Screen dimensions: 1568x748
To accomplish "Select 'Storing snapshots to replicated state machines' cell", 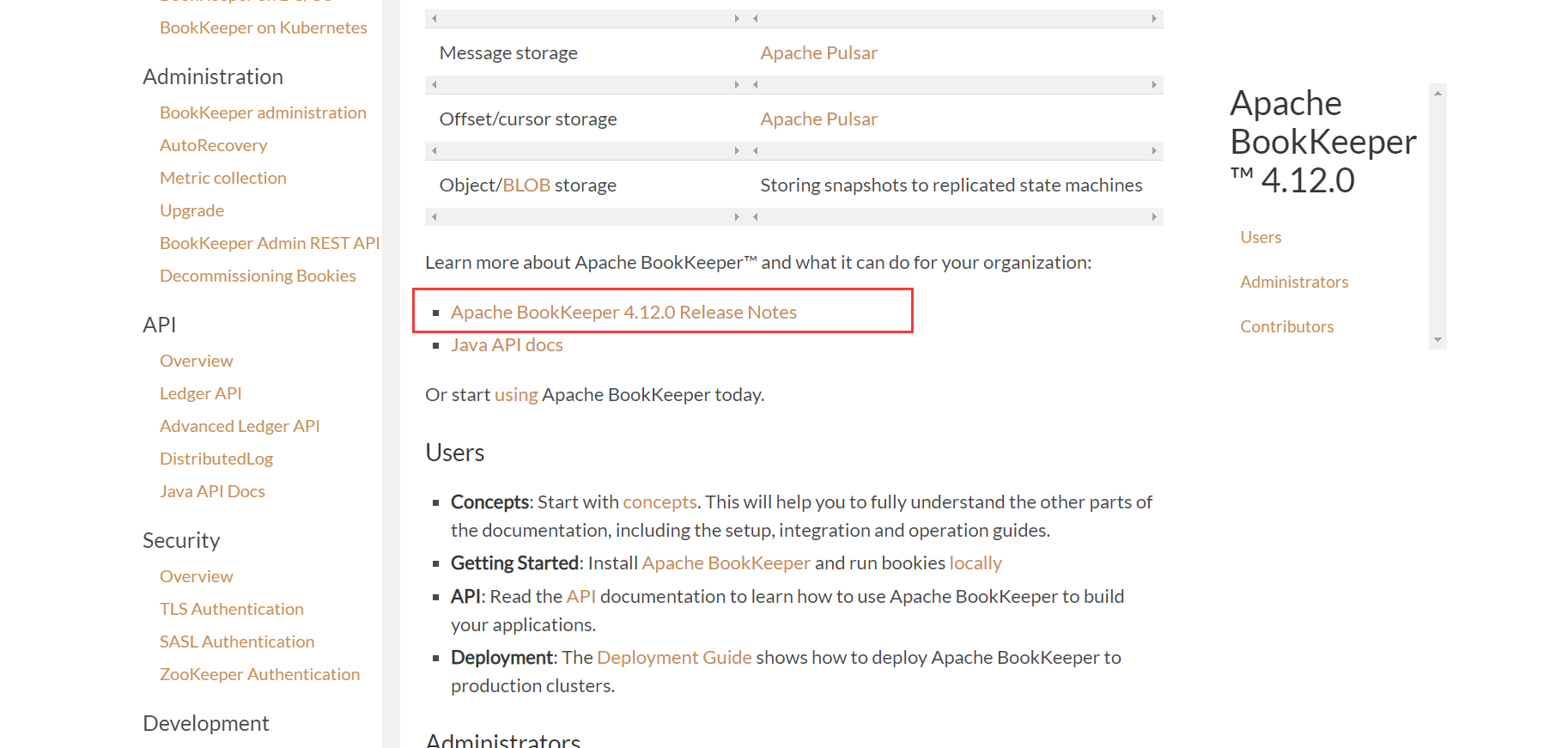I will pos(951,185).
